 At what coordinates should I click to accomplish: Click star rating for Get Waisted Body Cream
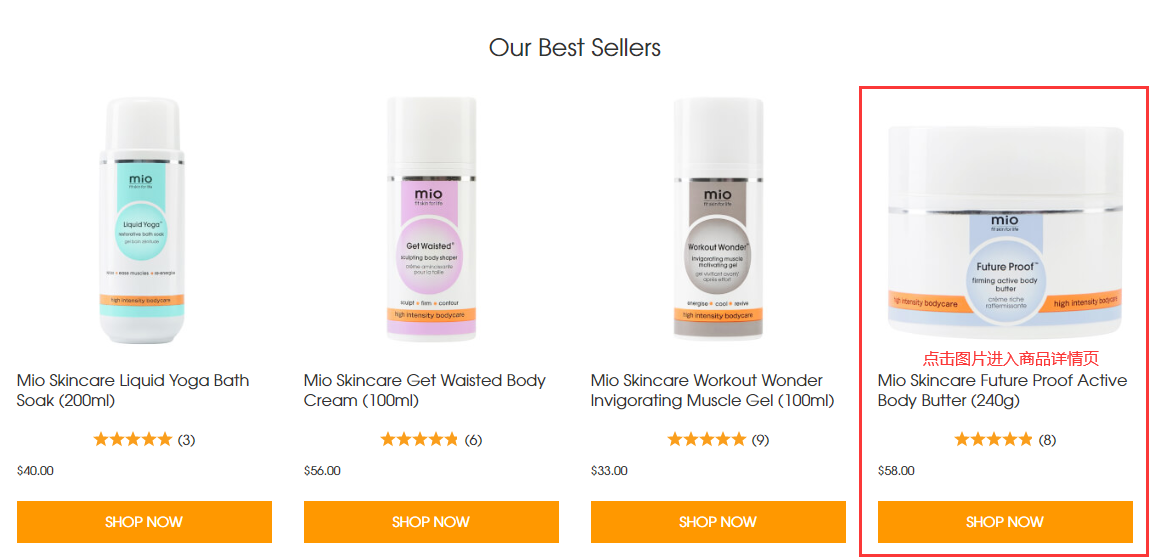point(420,439)
